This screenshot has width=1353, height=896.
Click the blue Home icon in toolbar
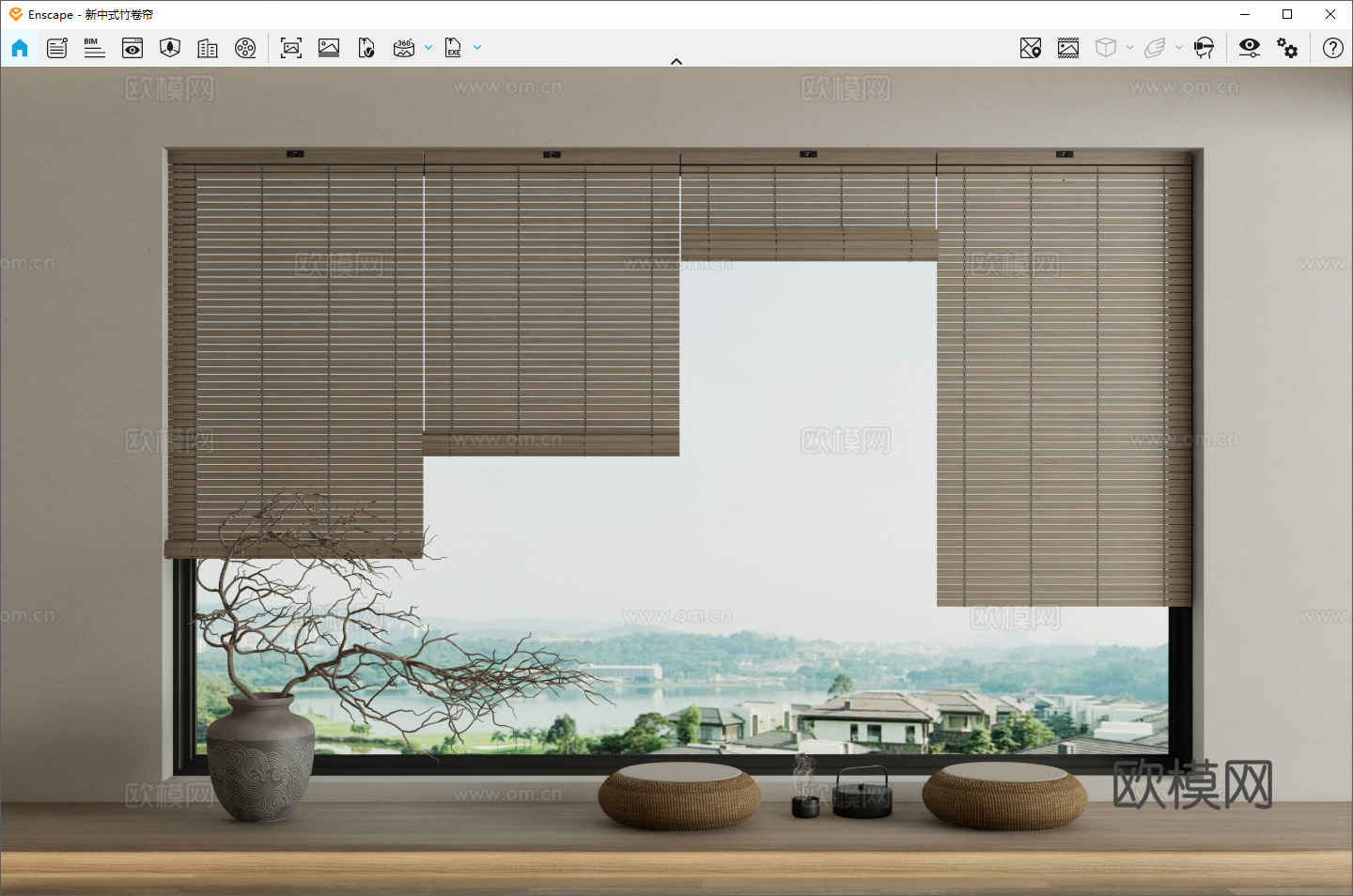pos(20,48)
